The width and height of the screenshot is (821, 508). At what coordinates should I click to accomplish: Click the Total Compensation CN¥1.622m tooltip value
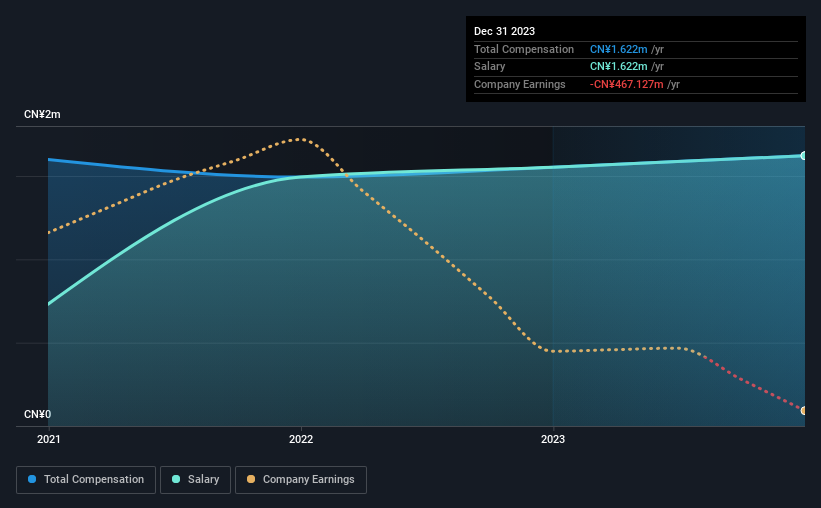point(618,49)
